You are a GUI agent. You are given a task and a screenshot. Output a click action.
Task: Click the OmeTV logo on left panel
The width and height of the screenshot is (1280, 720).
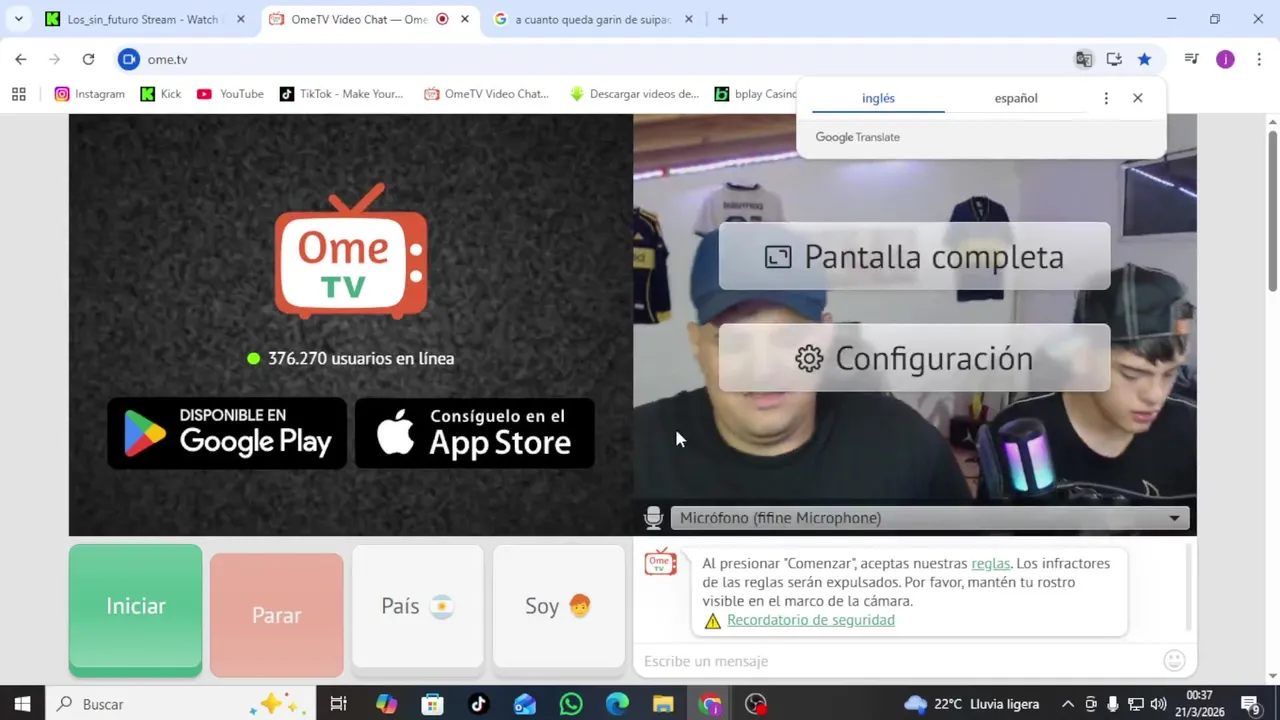coord(351,252)
